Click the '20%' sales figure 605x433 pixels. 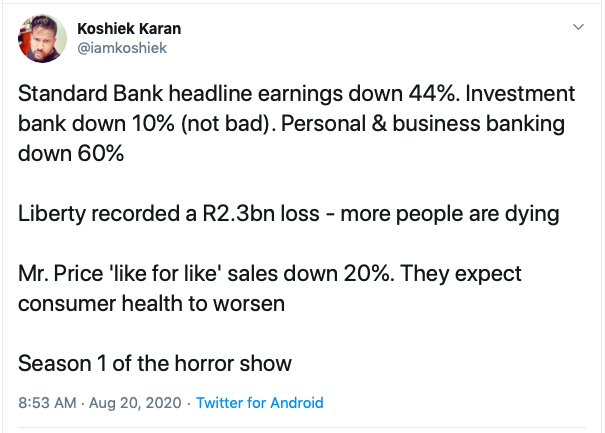pos(367,274)
